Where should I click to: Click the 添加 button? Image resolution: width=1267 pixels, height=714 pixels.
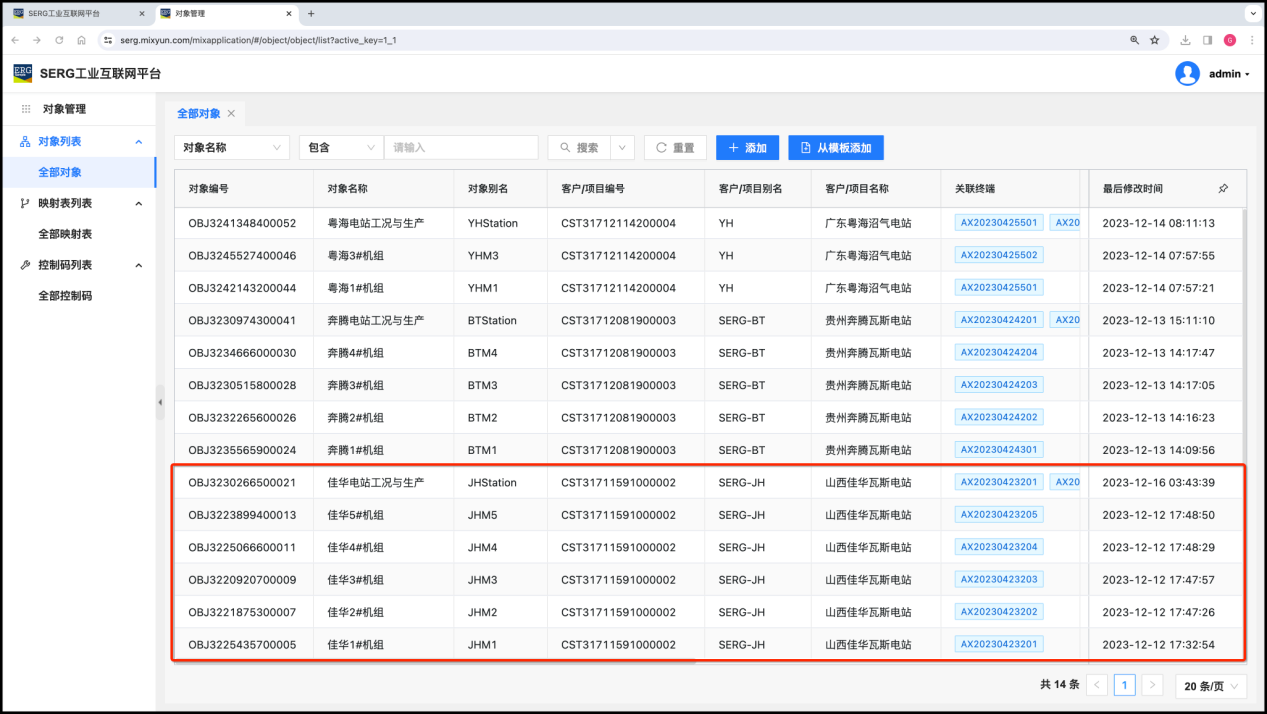[746, 148]
